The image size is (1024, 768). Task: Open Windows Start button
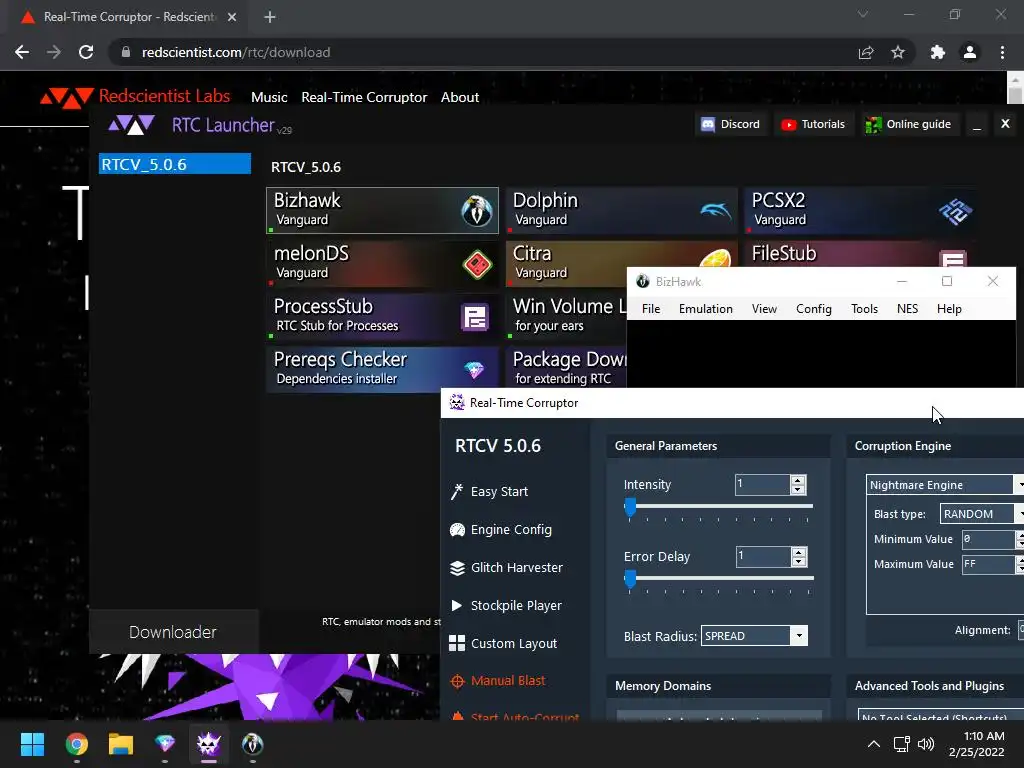32,744
